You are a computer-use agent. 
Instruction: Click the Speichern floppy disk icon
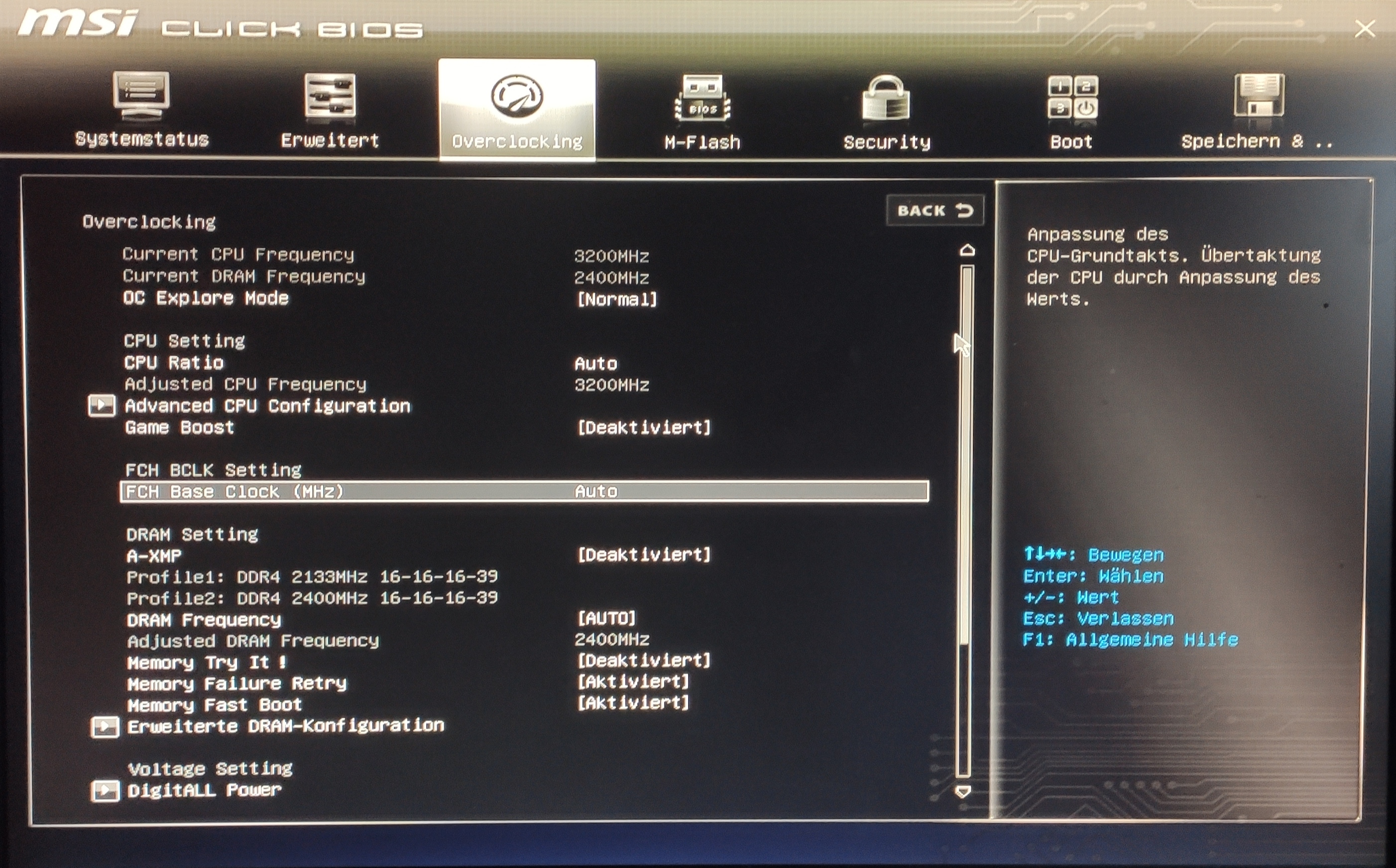point(1258,95)
